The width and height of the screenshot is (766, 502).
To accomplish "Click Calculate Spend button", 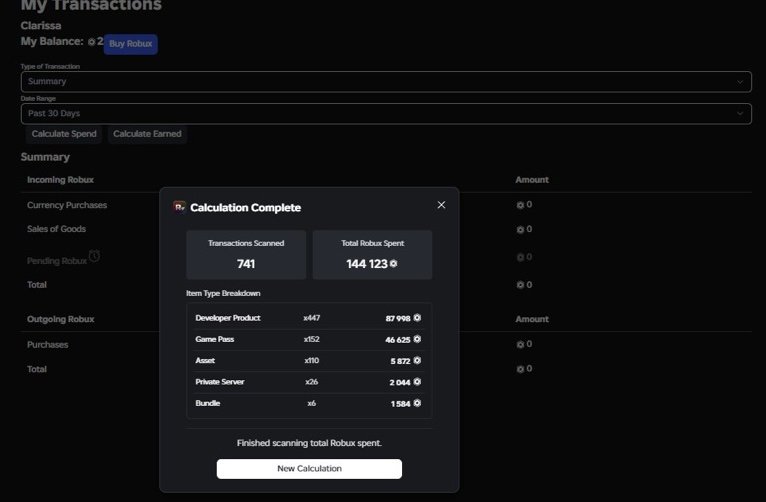I will tap(64, 134).
